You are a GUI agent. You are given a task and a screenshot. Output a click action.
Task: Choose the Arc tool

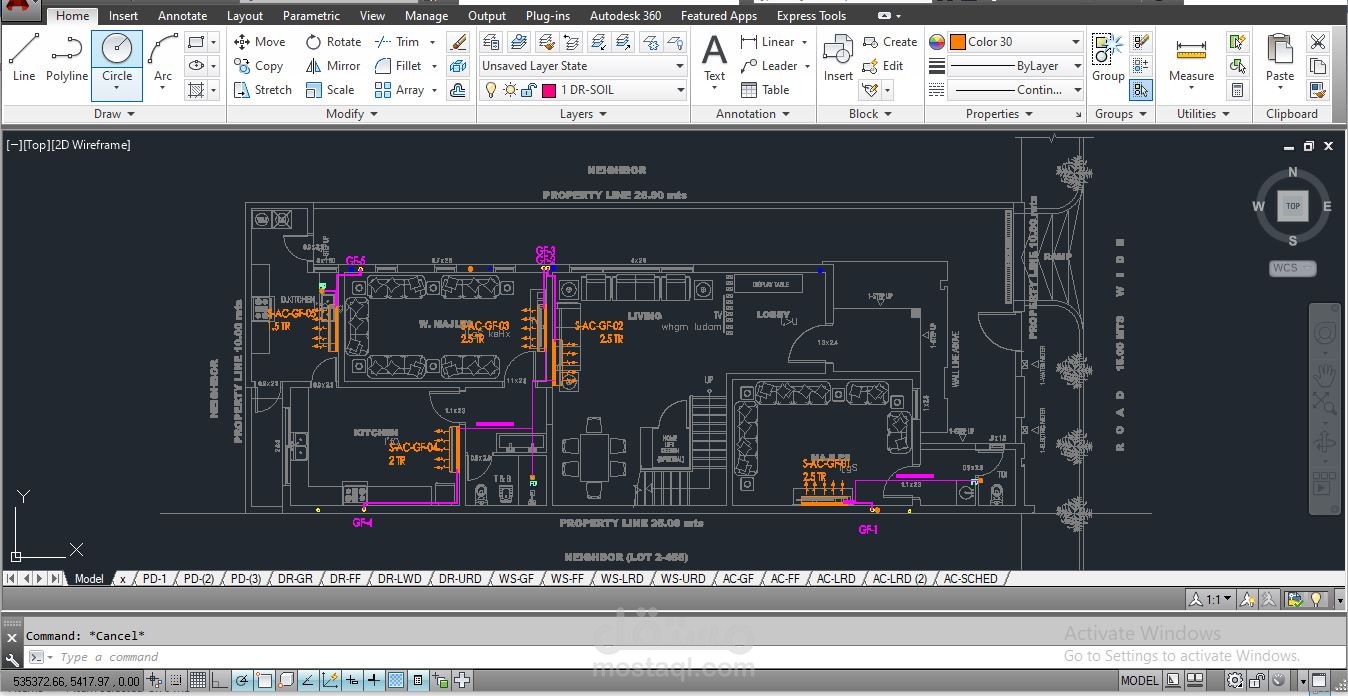163,57
